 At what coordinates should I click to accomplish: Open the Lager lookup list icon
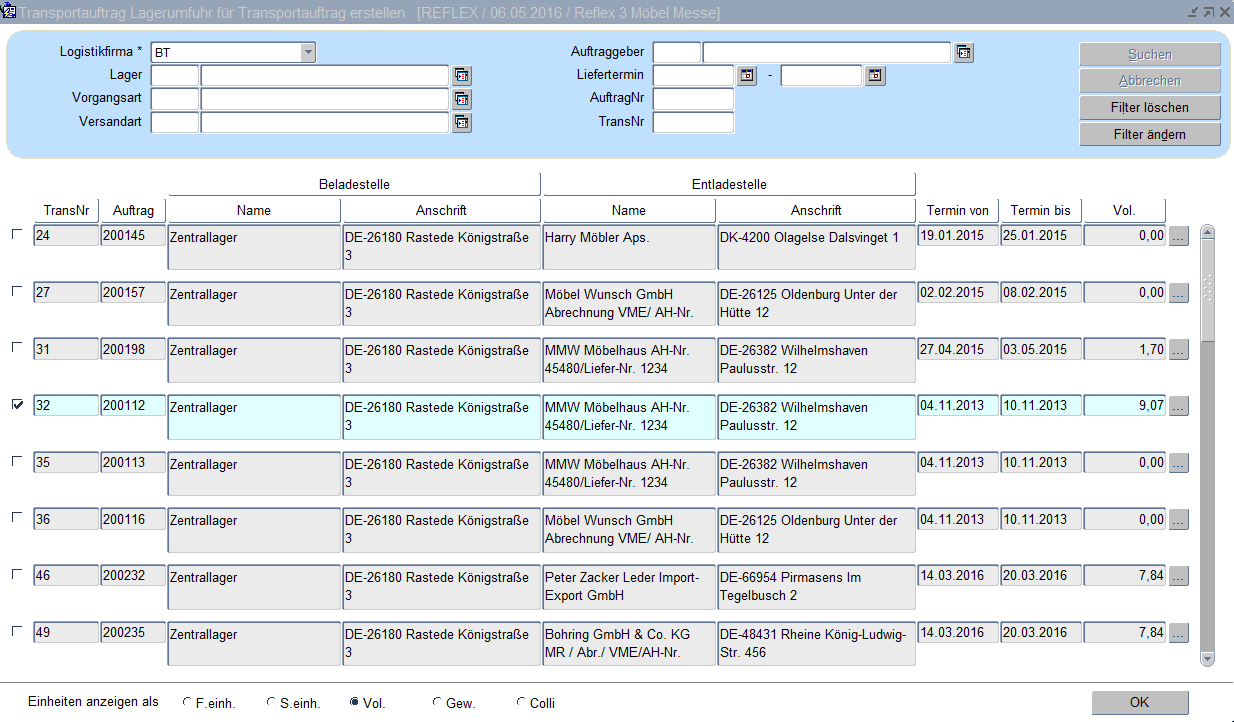[x=461, y=75]
